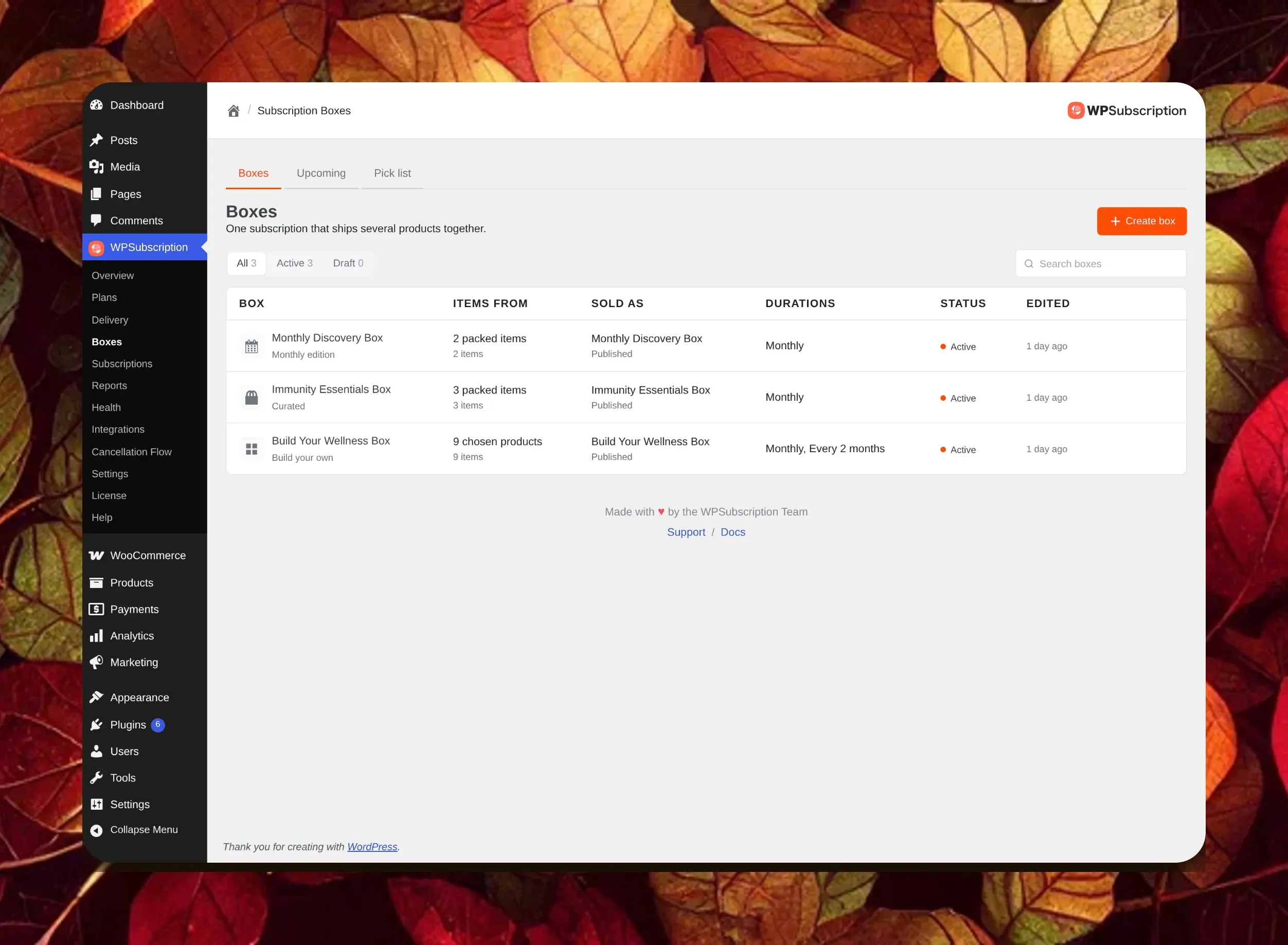The height and width of the screenshot is (945, 1288).
Task: Click the Plugins update count badge
Action: tap(158, 725)
